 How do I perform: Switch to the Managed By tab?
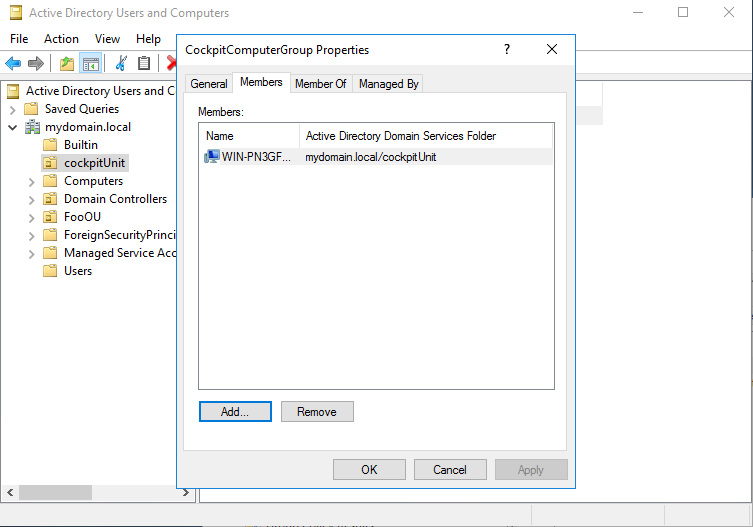coord(389,84)
